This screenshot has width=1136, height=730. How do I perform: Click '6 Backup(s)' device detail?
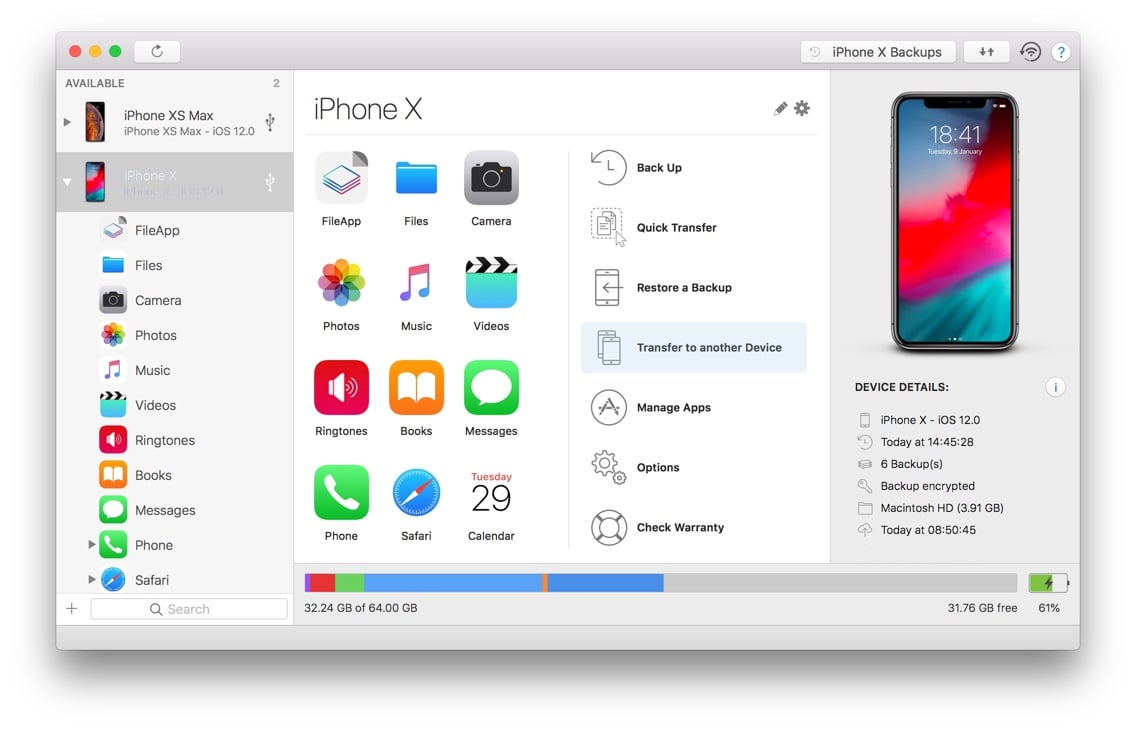tap(911, 463)
